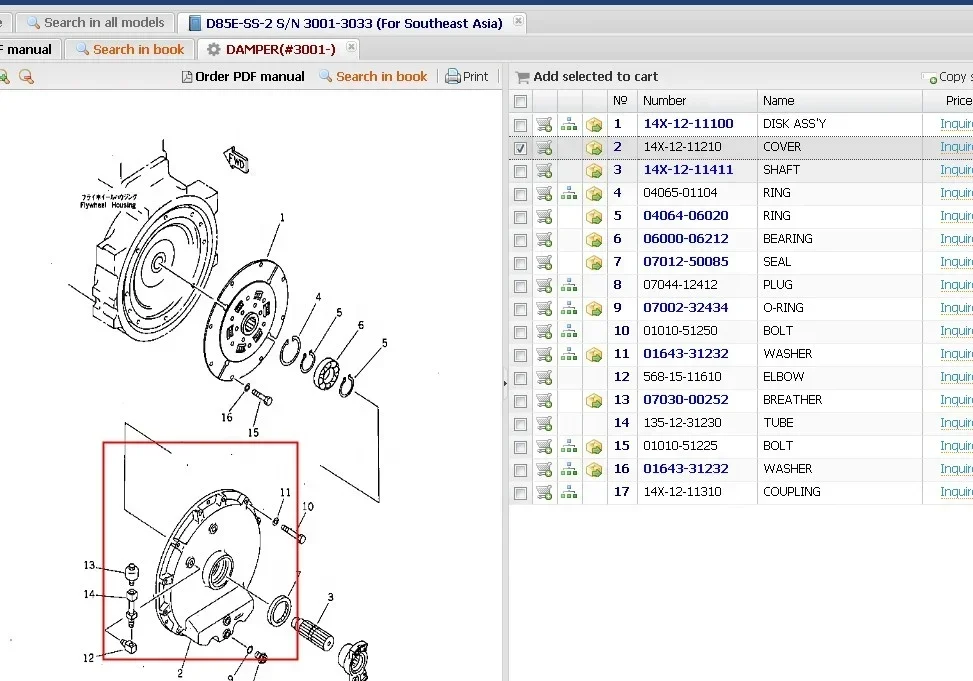Click the hierarchy icon in the PLUG row
Image resolution: width=973 pixels, height=681 pixels.
569,285
